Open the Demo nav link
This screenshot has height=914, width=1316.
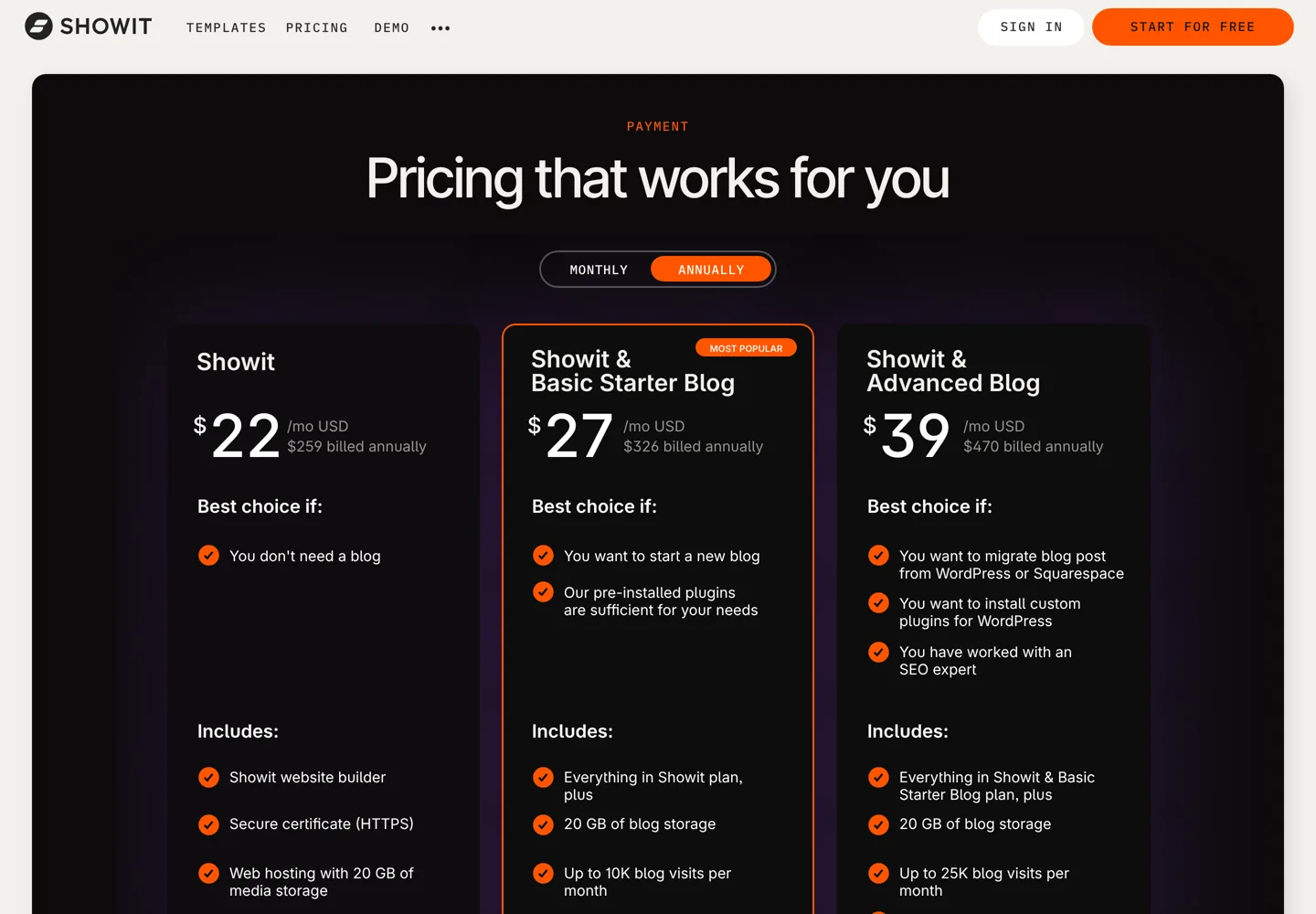tap(391, 28)
